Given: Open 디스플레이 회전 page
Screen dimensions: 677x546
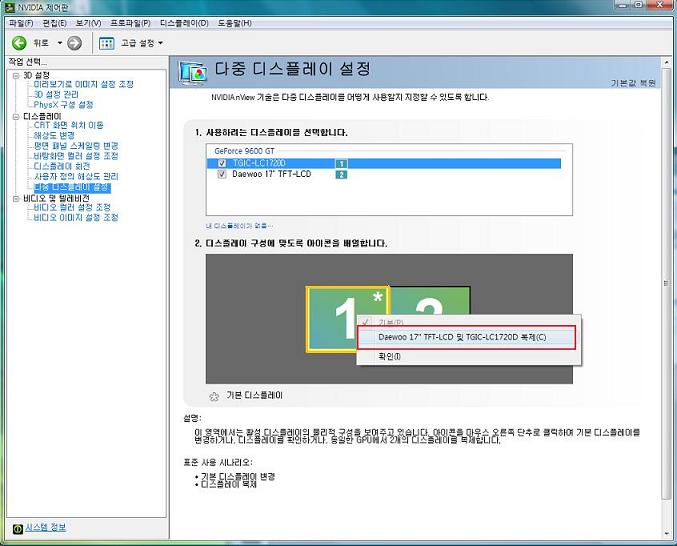Looking at the screenshot, I should (62, 166).
